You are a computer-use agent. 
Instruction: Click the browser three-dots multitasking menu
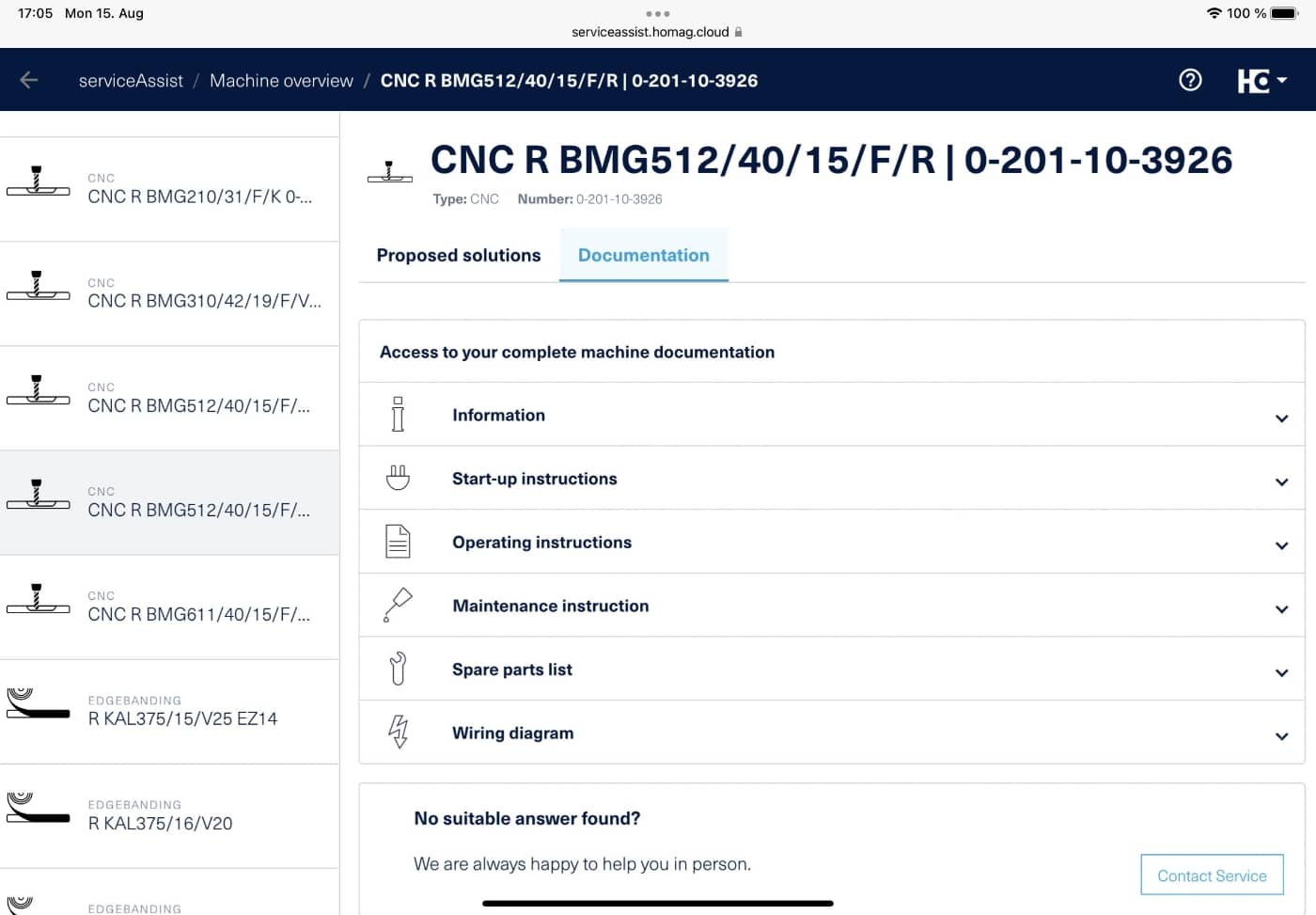tap(658, 13)
